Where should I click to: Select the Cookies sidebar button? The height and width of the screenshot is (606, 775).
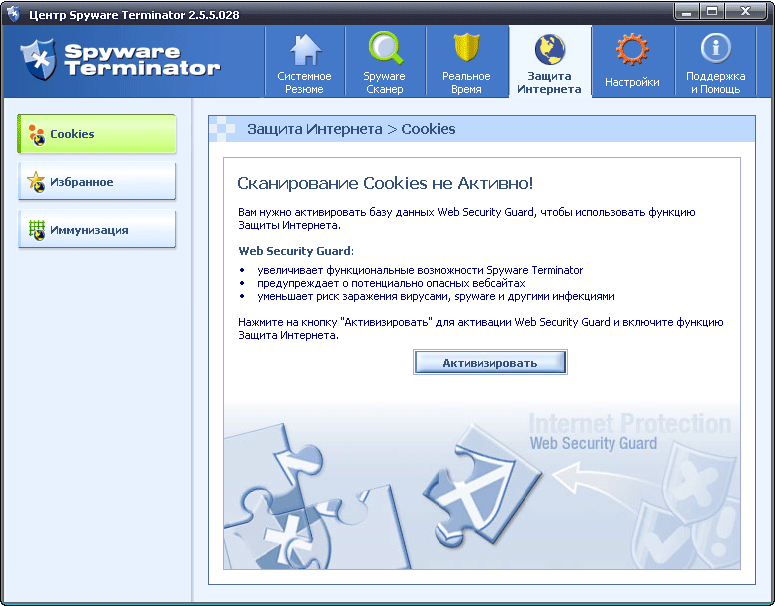click(x=97, y=134)
